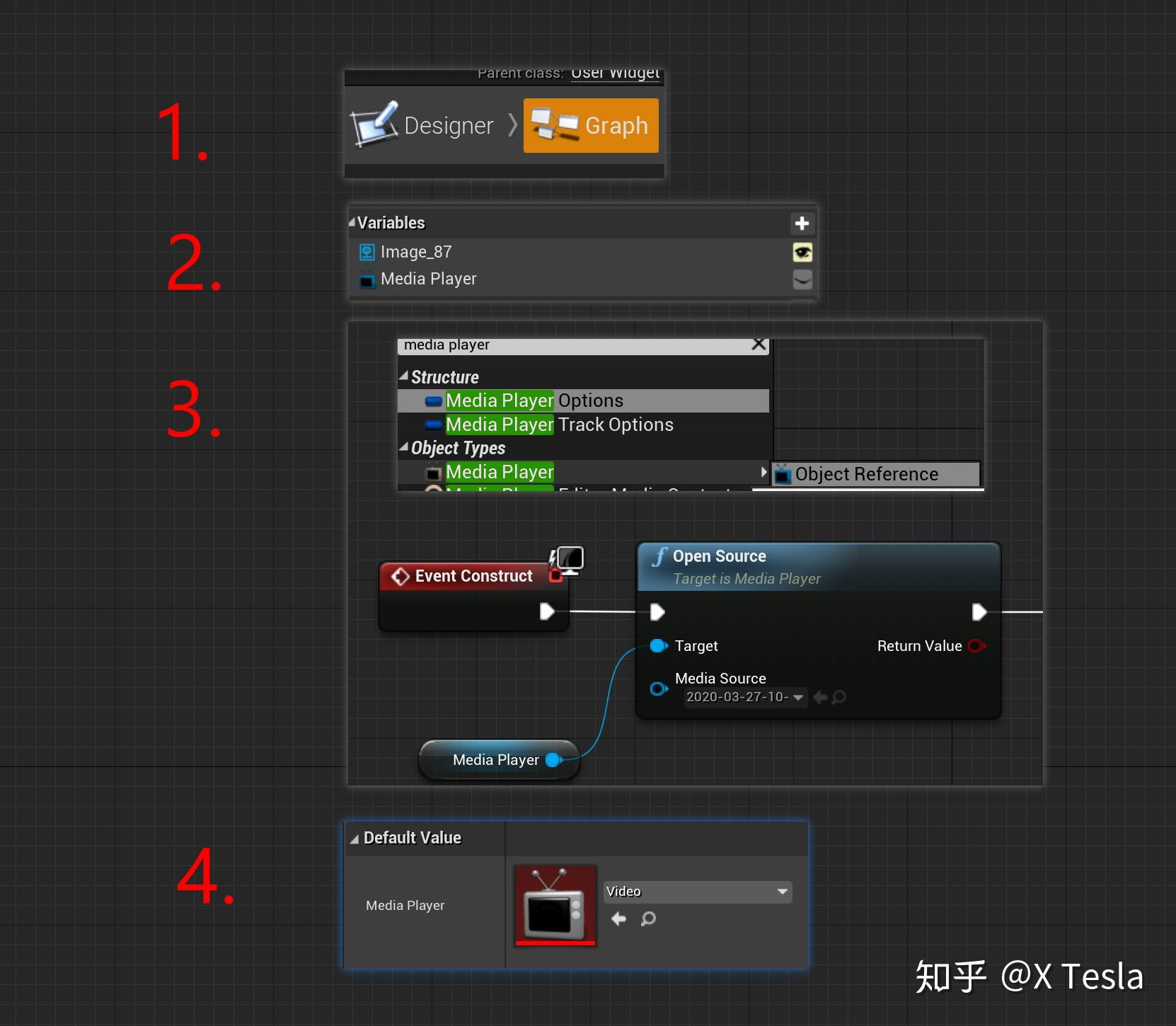The width and height of the screenshot is (1176, 1026).
Task: Click the use-selected-asset arrow under Default Value
Action: coord(618,919)
